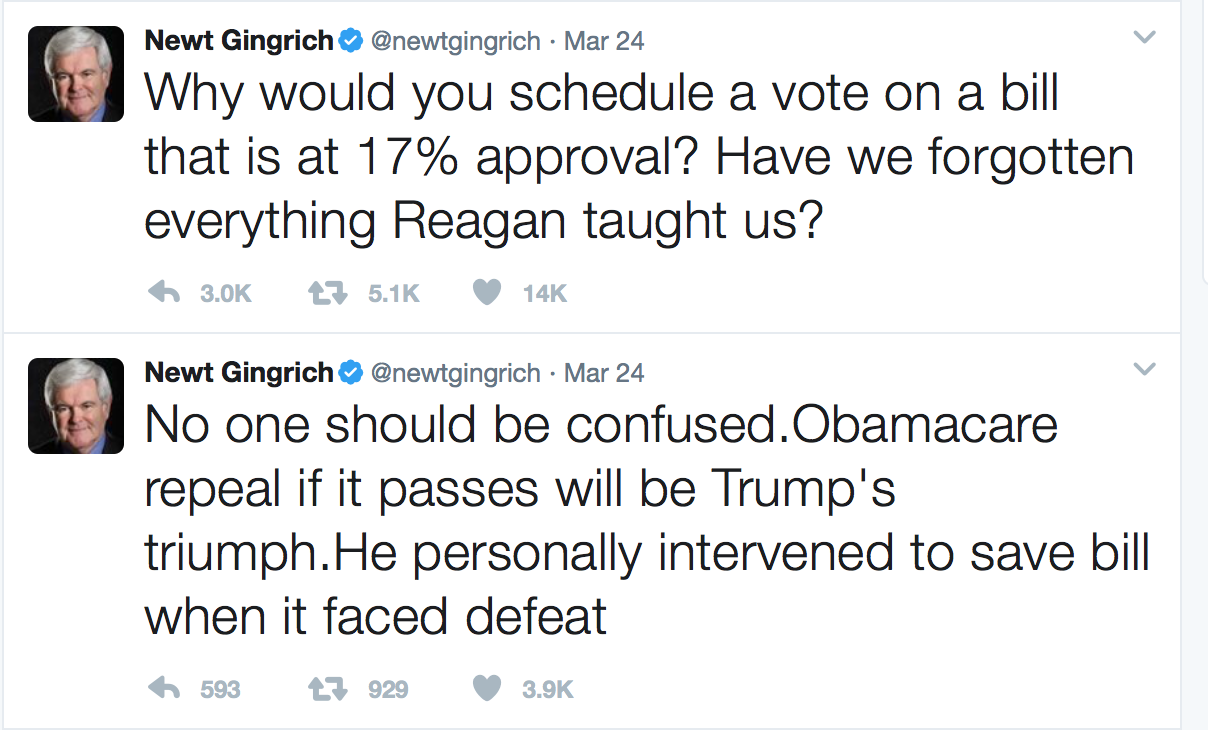Viewport: 1208px width, 730px height.
Task: Open @newtgingrich handle in second tweet
Action: tap(455, 373)
